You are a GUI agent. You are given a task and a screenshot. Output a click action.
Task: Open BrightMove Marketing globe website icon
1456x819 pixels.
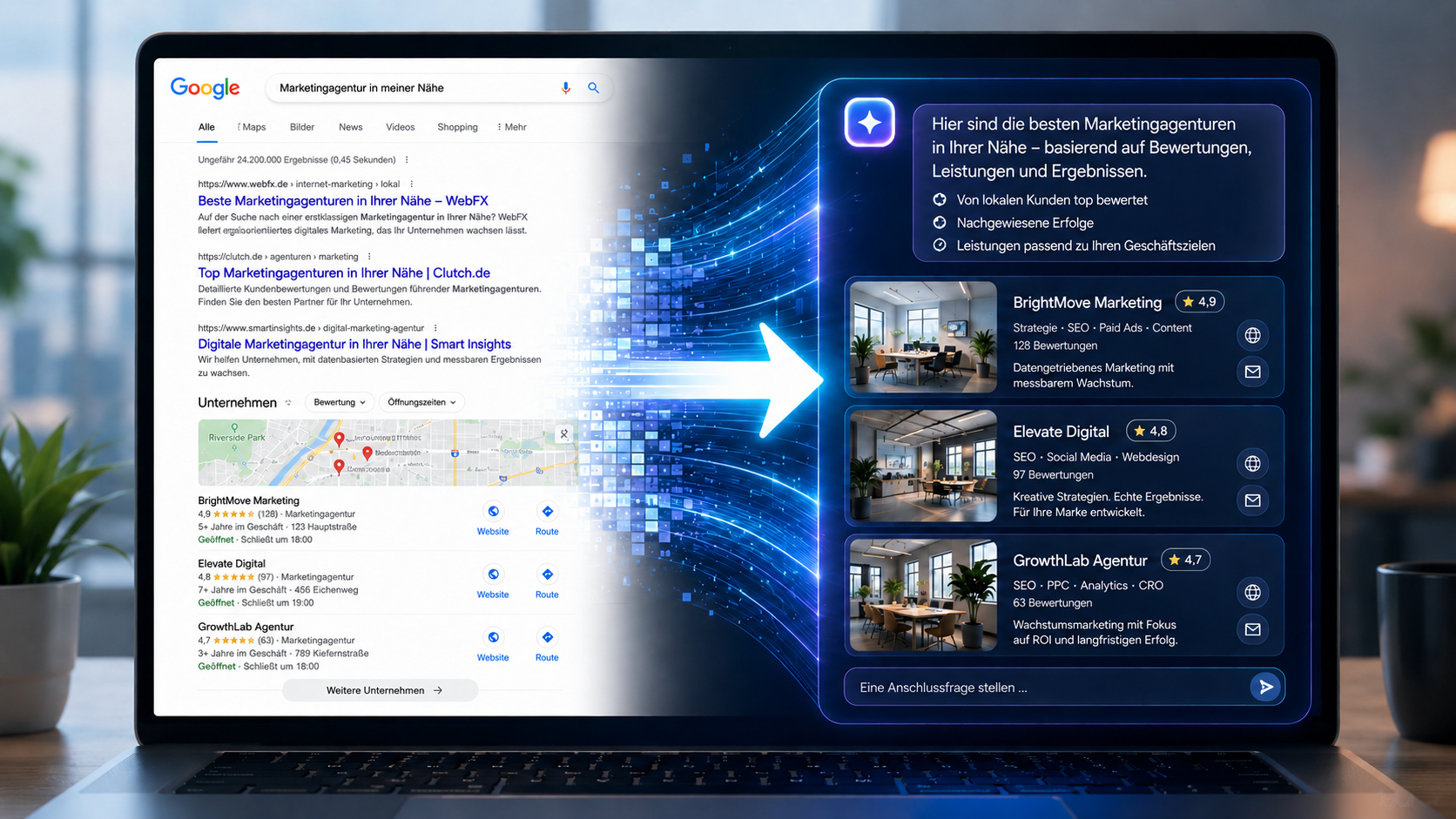click(x=1252, y=335)
